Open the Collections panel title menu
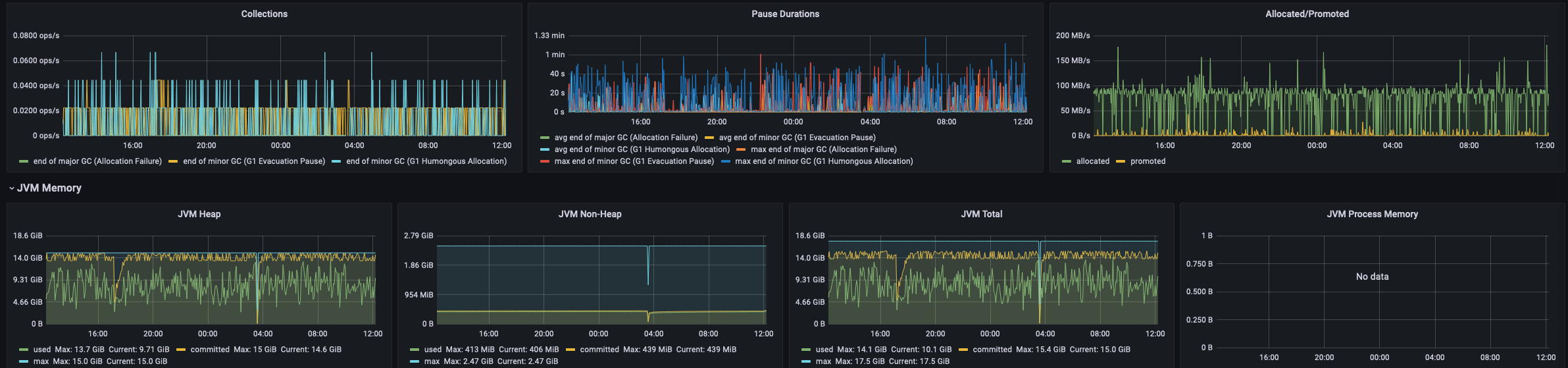1568x368 pixels. 265,14
